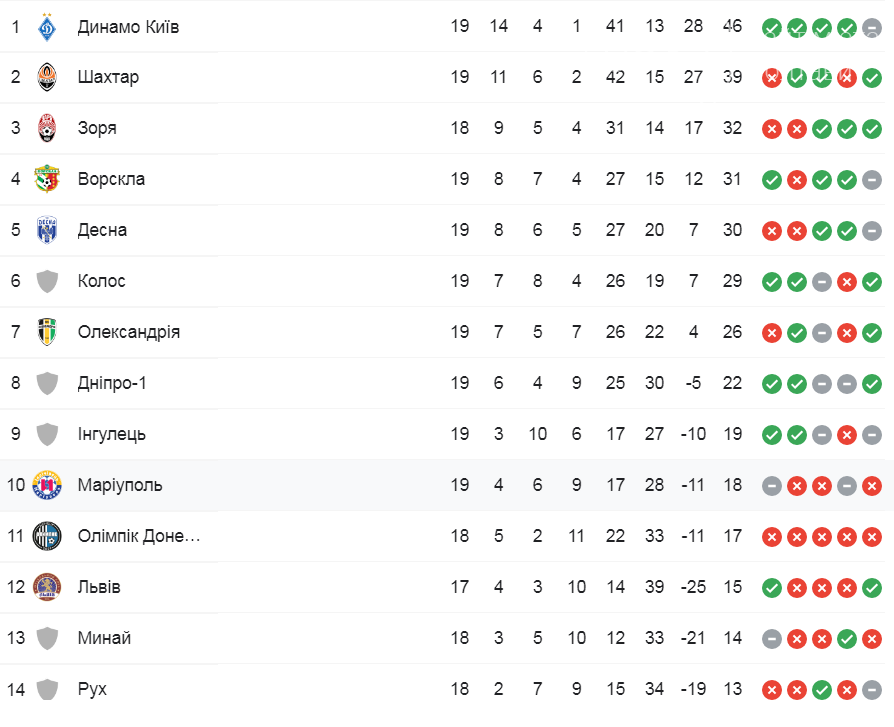Click the Динамо Київ club logo
This screenshot has width=894, height=727.
point(47,27)
